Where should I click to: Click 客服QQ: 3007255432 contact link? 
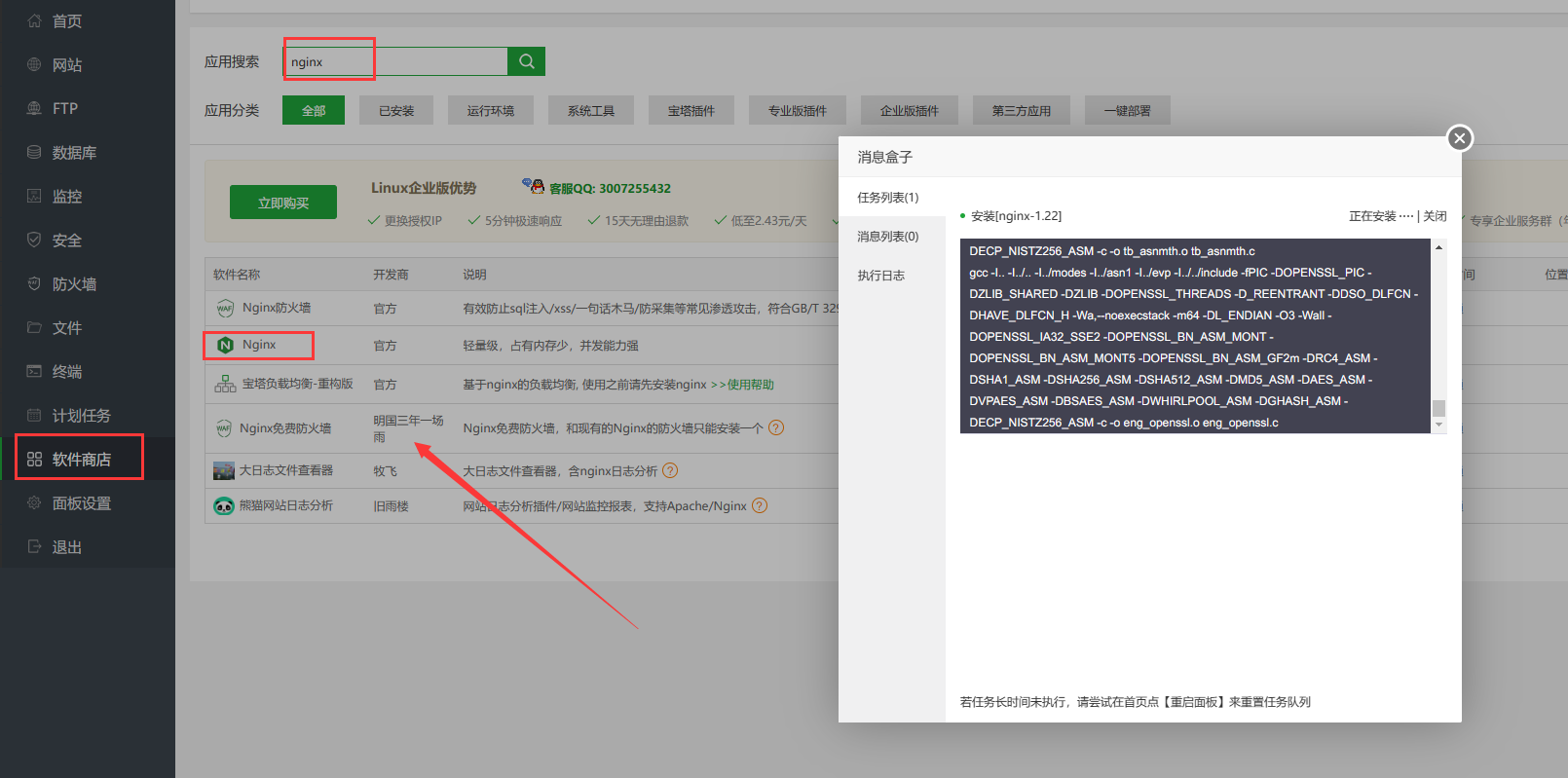610,188
